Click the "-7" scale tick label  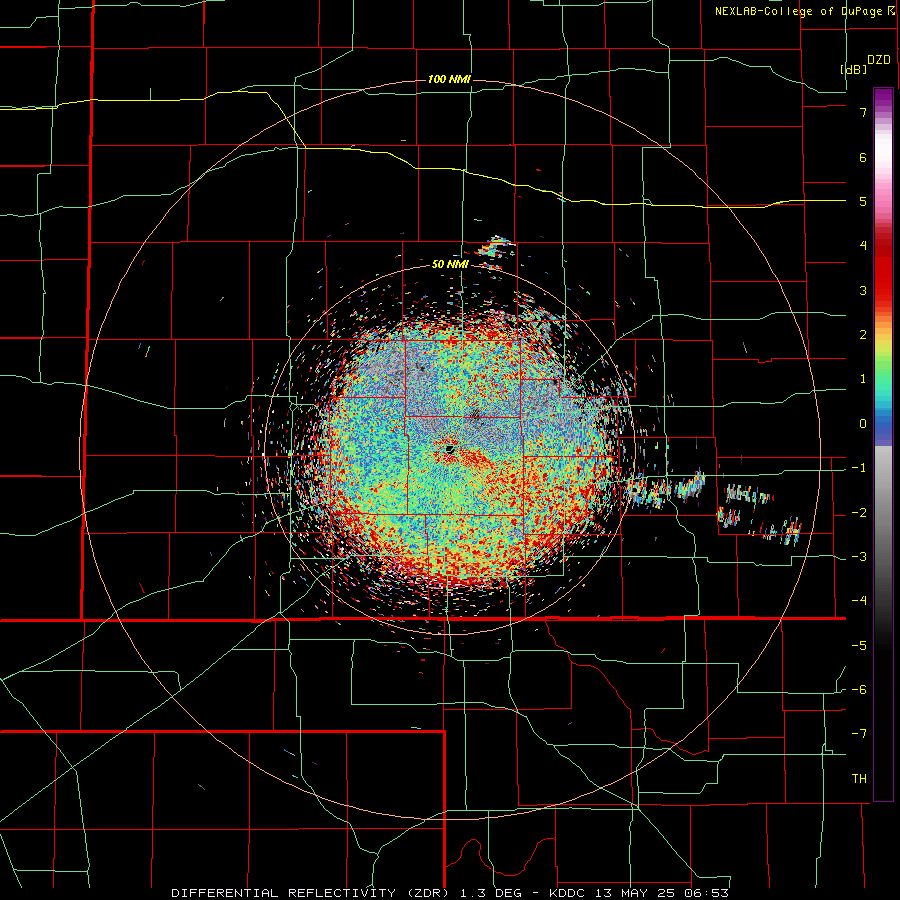859,734
